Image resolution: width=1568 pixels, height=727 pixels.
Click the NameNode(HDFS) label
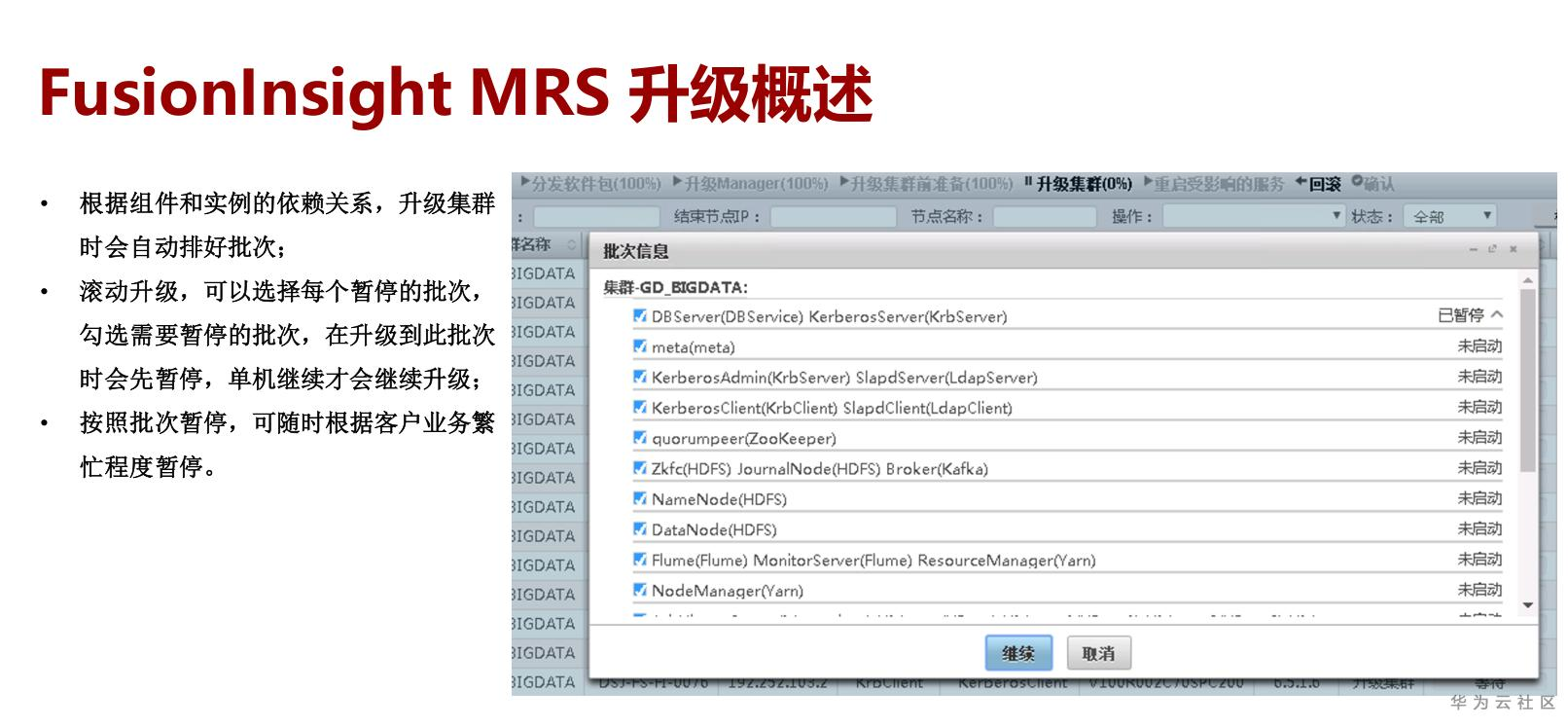720,498
